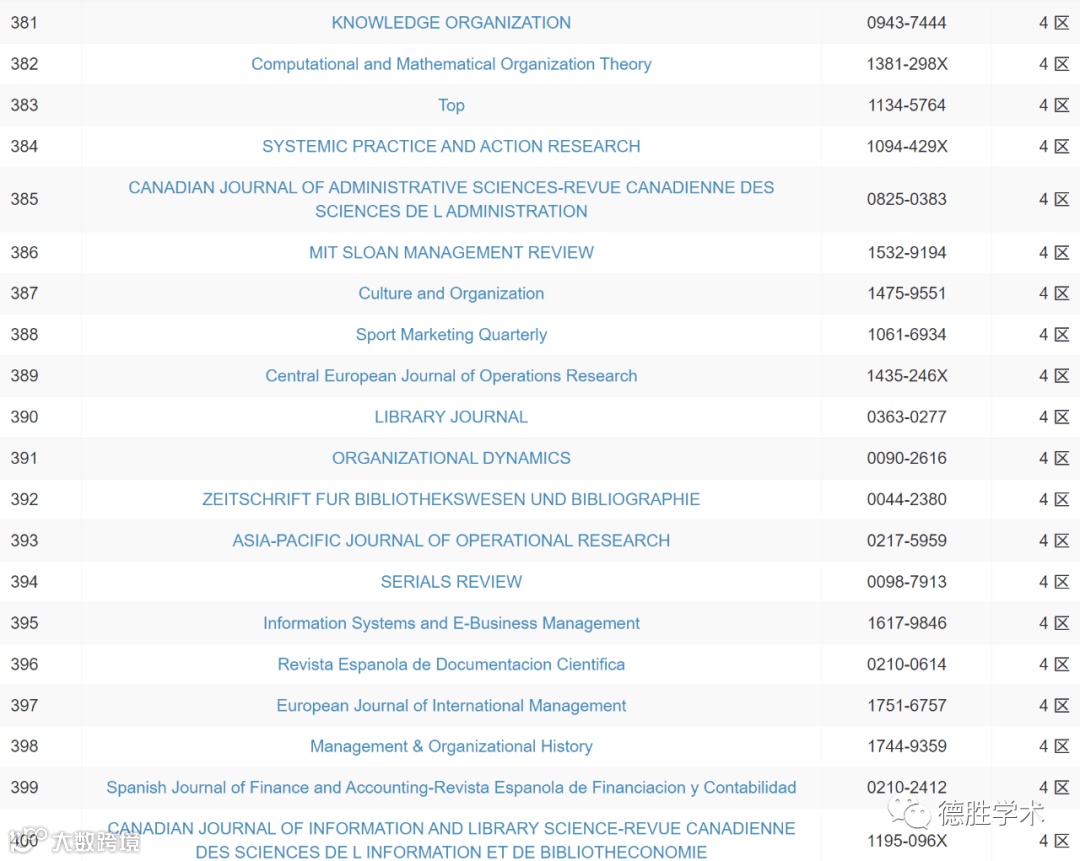Select ISSN 0943-7444
Image resolution: width=1080 pixels, height=861 pixels.
coord(906,23)
